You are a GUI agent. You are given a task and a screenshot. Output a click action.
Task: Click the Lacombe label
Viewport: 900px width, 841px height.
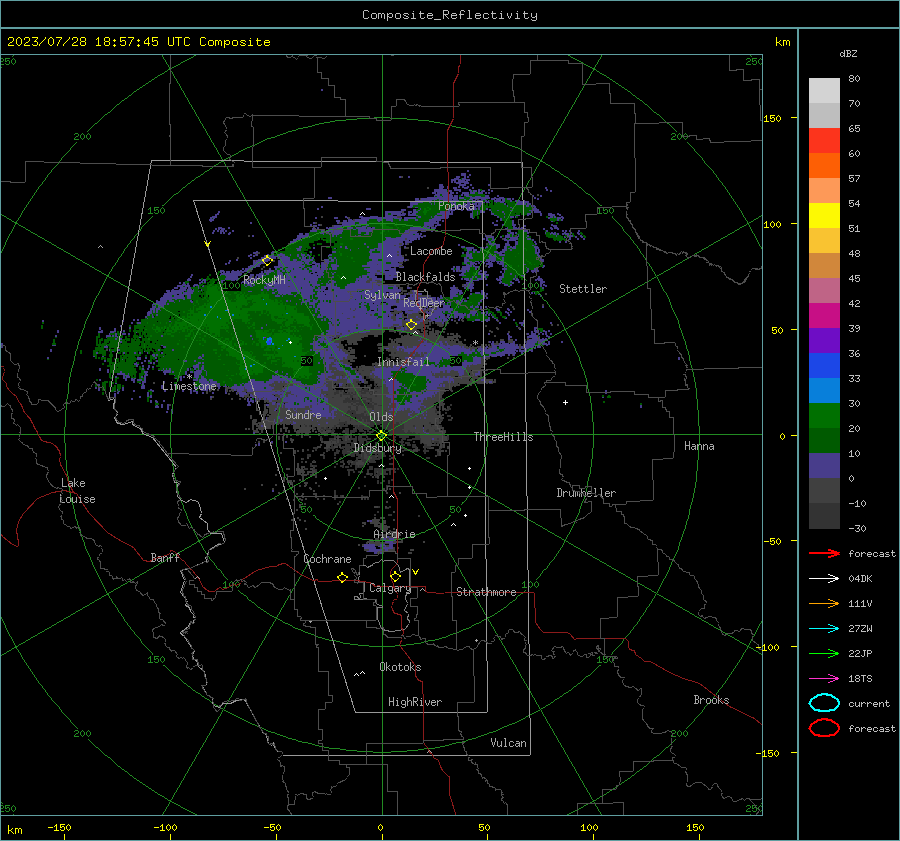(431, 251)
